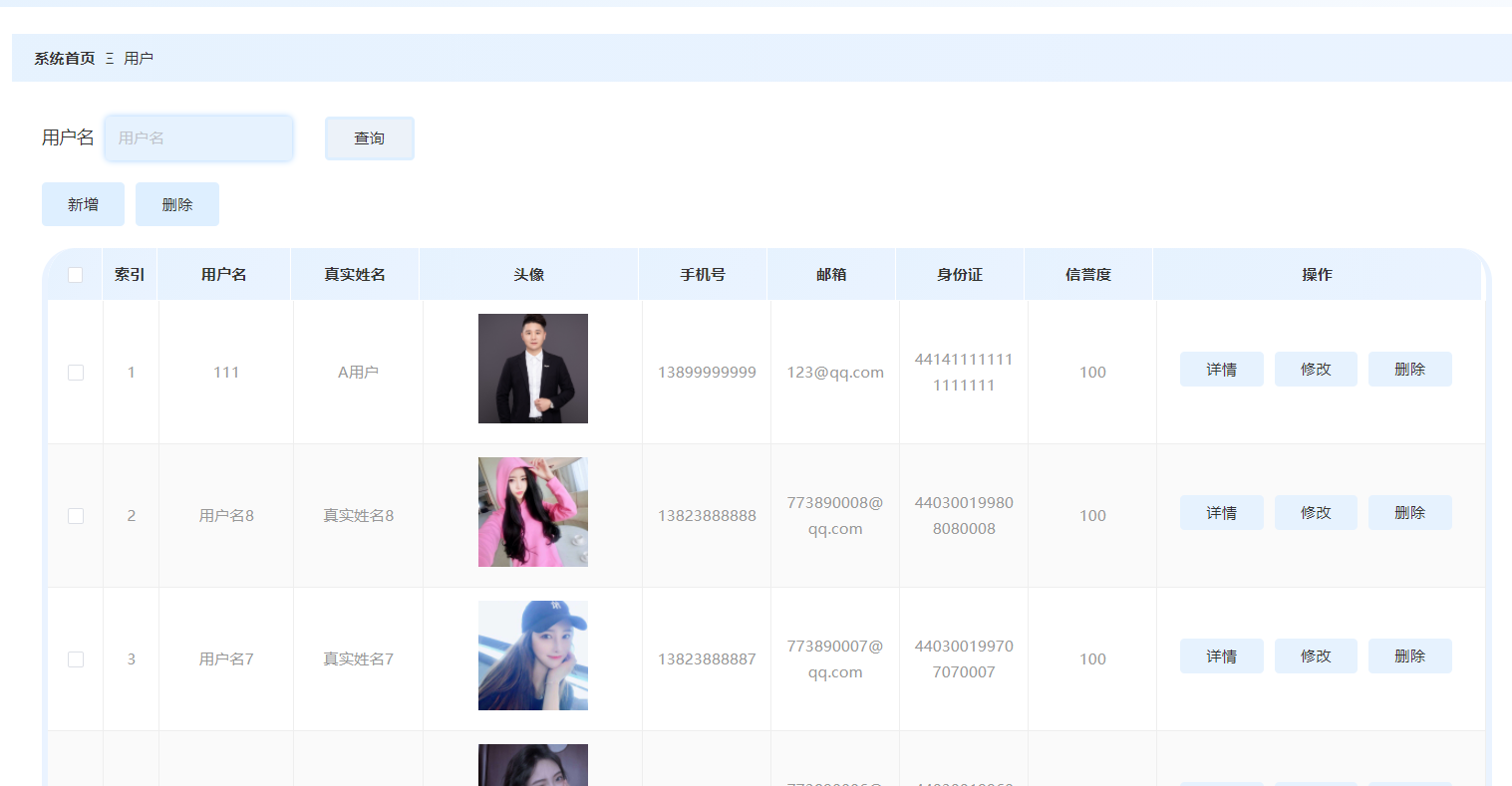Click the 邮箱 column header

[x=831, y=275]
